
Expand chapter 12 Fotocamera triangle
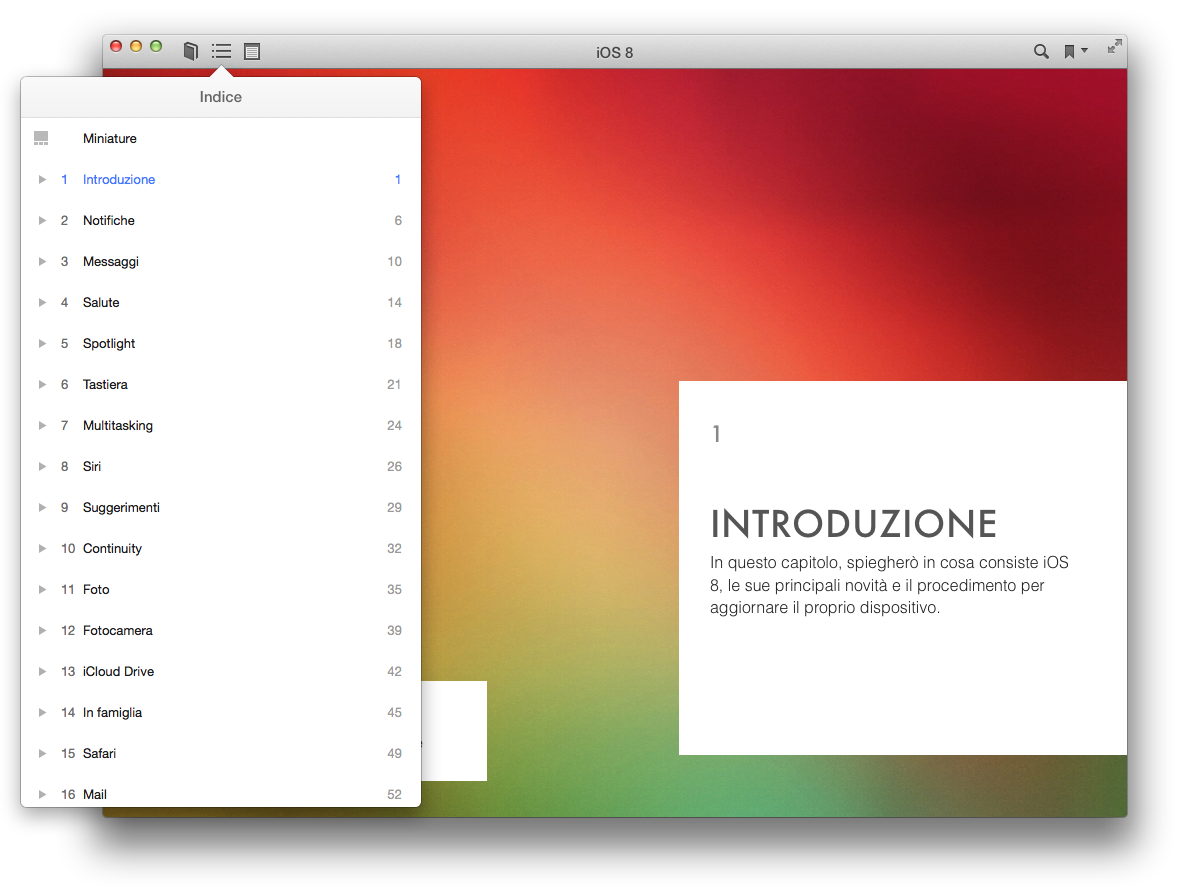(42, 630)
